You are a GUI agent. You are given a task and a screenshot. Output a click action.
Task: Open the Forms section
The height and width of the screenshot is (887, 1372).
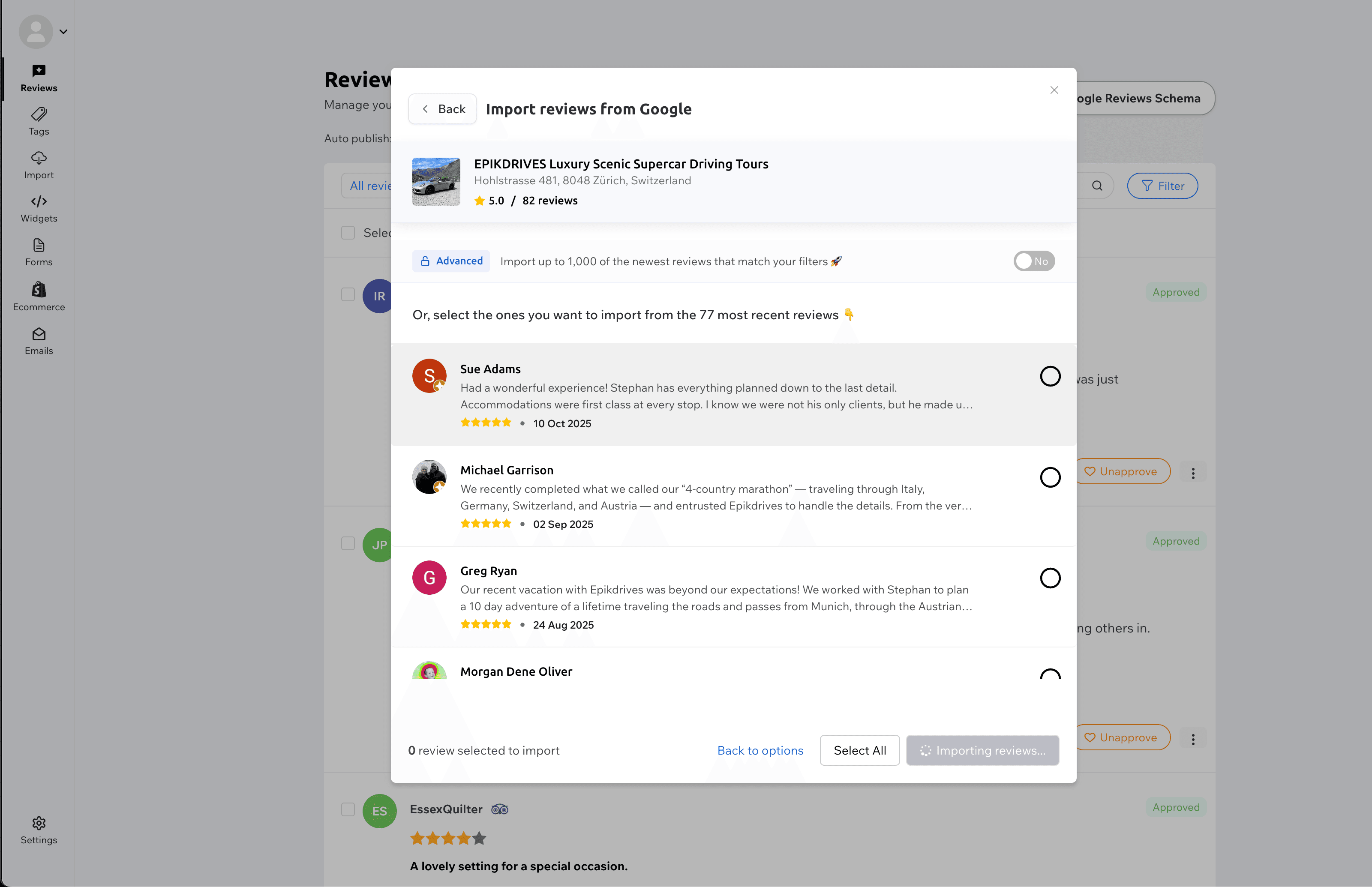[38, 252]
